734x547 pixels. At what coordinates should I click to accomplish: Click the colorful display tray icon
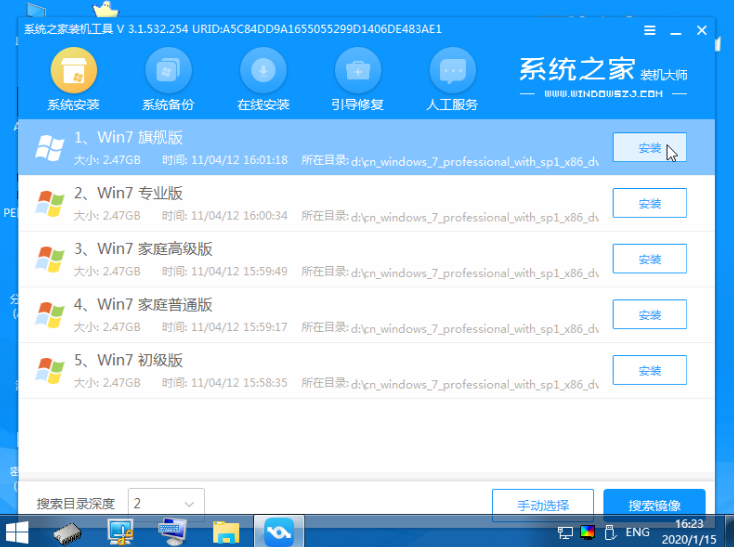point(587,532)
